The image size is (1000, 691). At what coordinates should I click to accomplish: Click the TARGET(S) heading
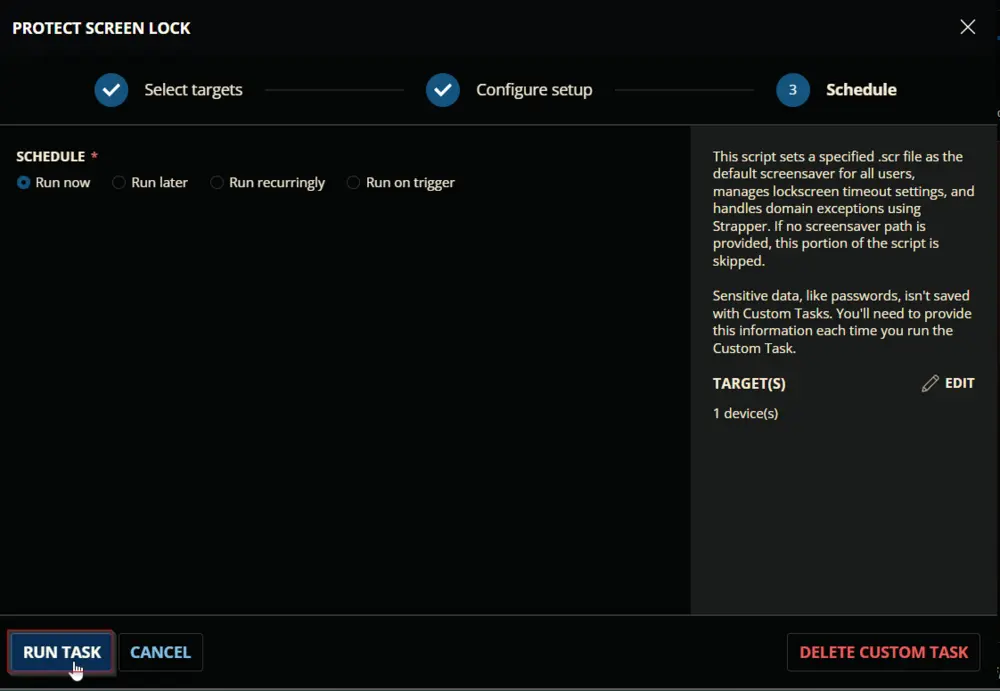tap(749, 383)
